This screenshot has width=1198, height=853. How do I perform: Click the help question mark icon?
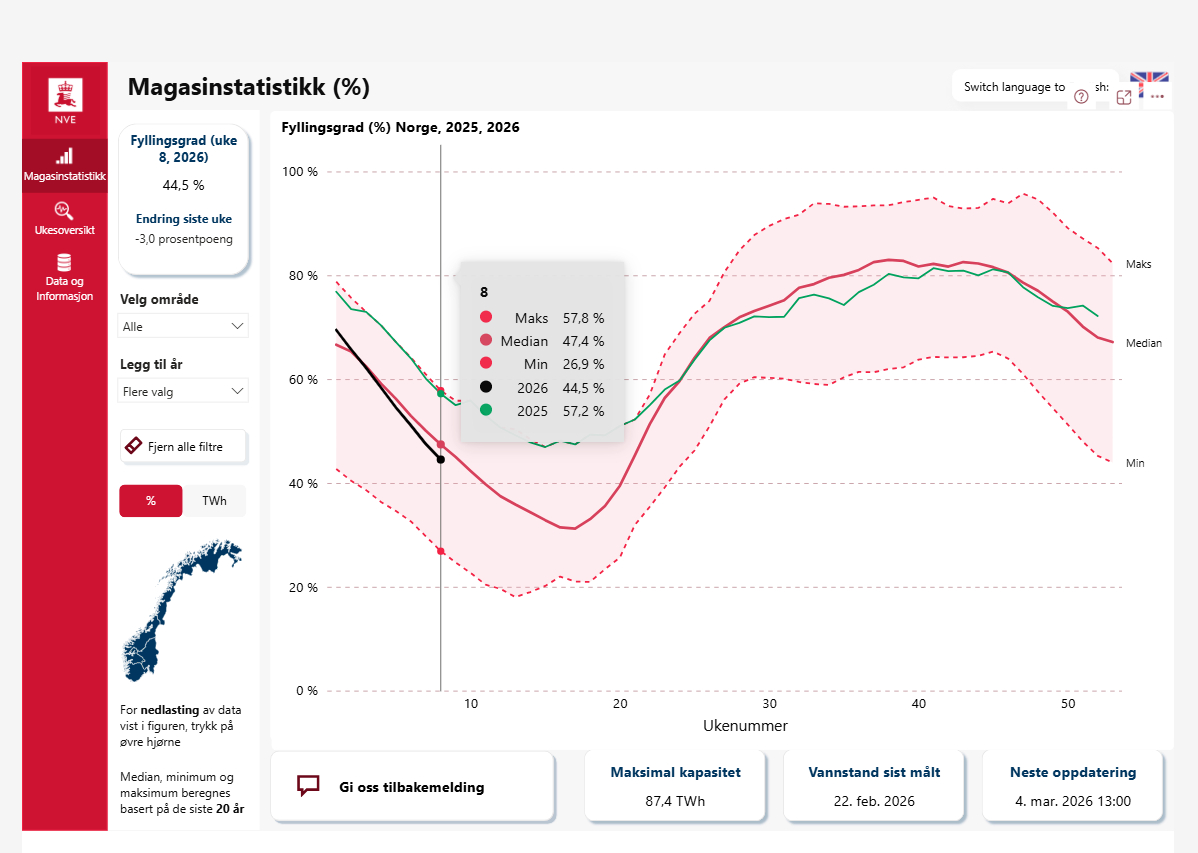point(1081,97)
